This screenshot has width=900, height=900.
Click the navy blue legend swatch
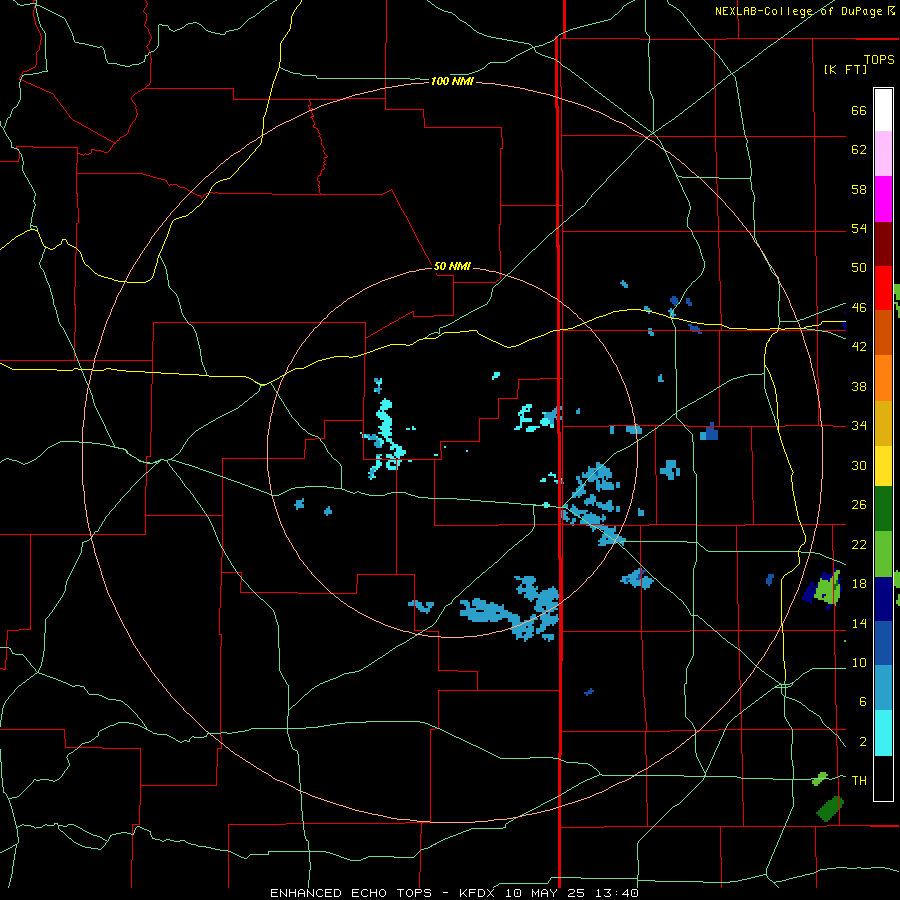click(883, 599)
